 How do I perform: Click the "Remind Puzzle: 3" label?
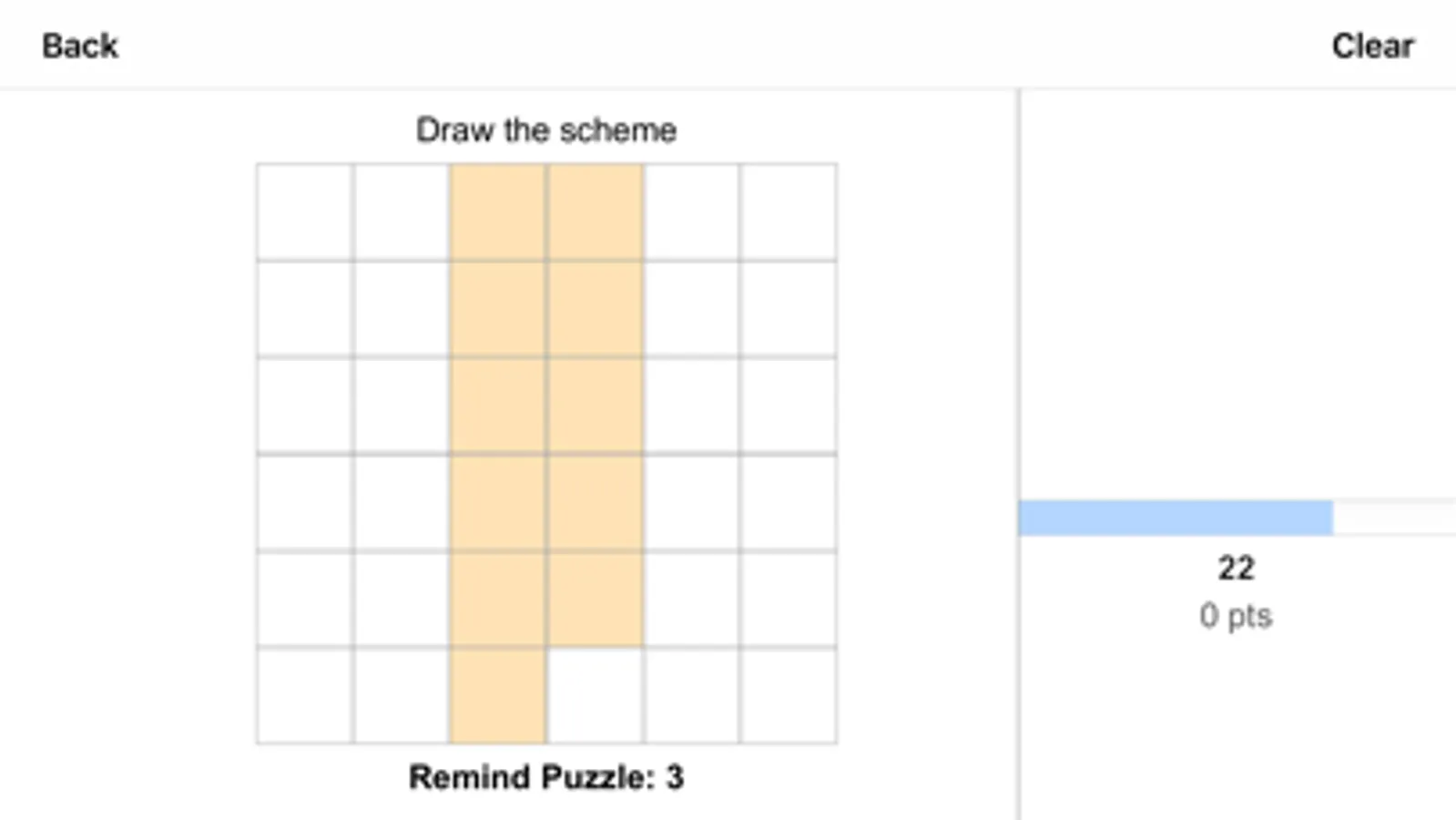tap(545, 777)
